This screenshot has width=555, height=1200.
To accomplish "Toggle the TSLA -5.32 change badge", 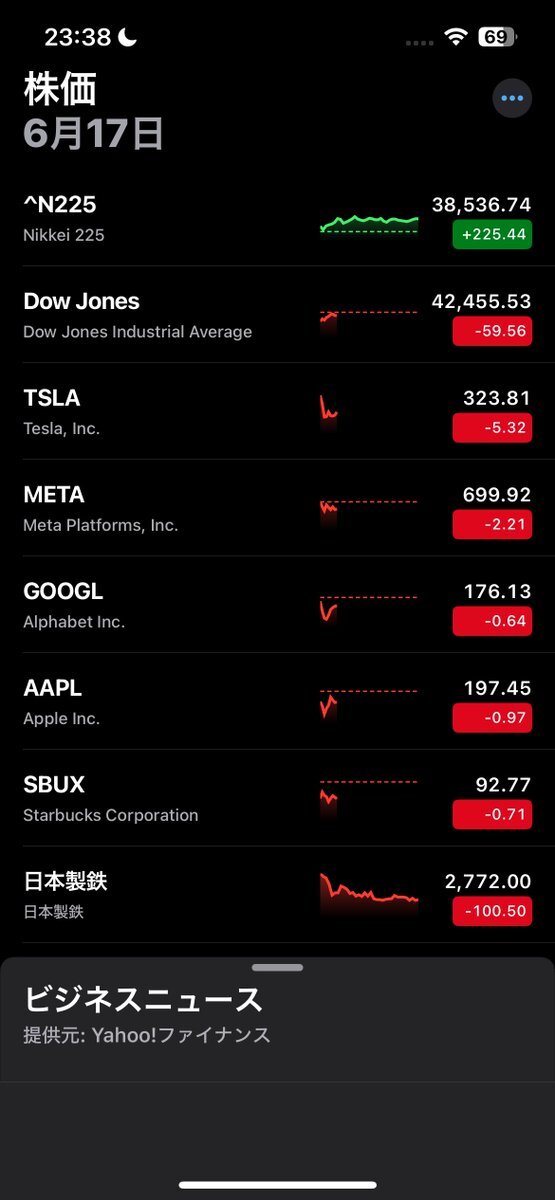I will click(492, 428).
